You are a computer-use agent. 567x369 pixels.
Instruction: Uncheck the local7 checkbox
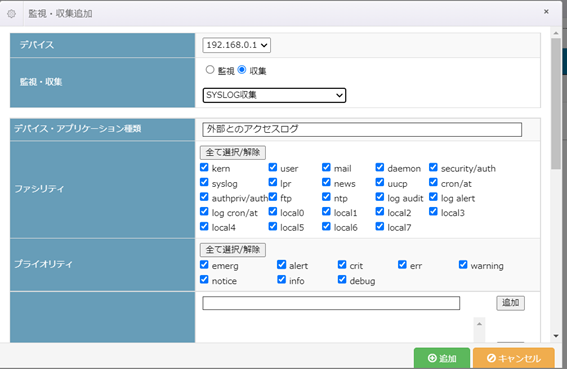tap(380, 226)
